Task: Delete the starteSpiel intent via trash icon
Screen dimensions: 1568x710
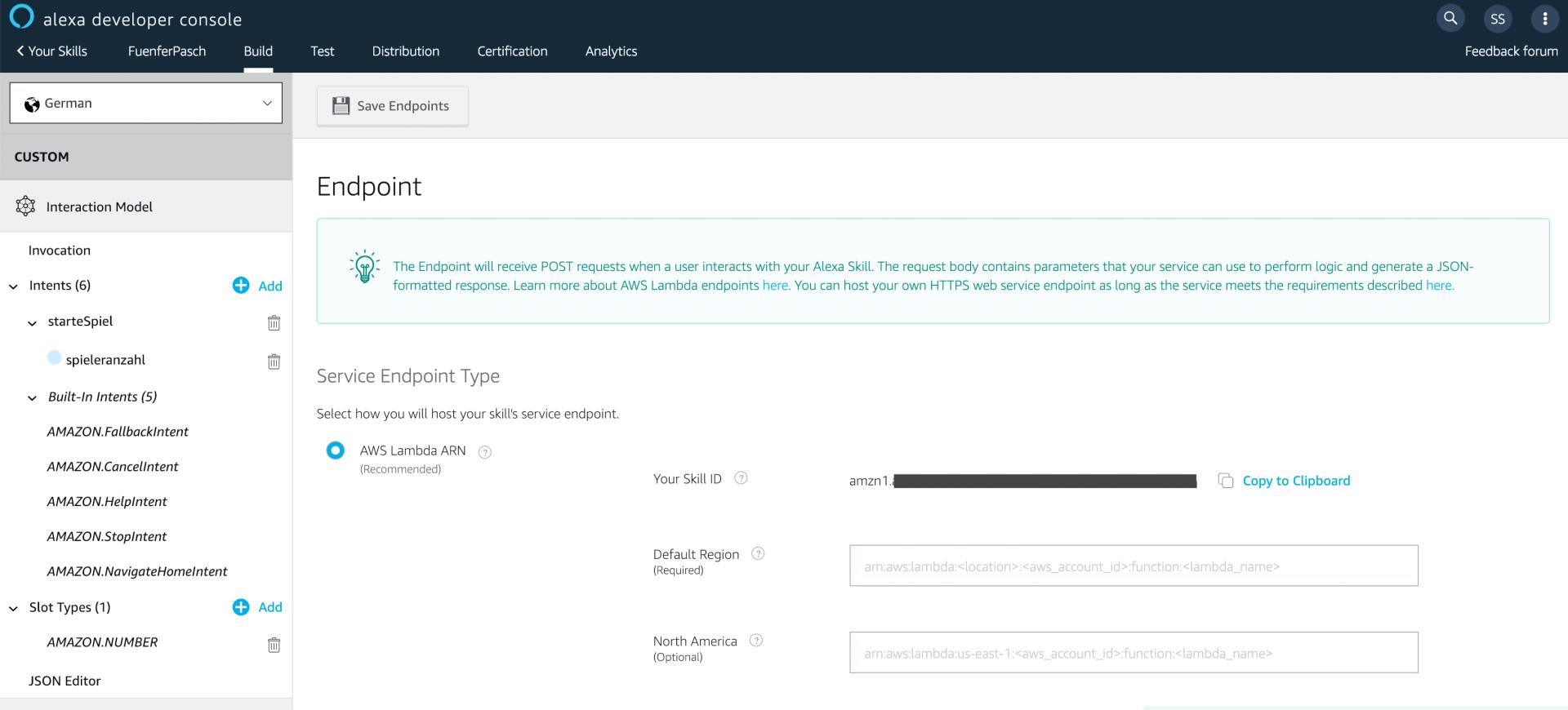Action: click(274, 323)
